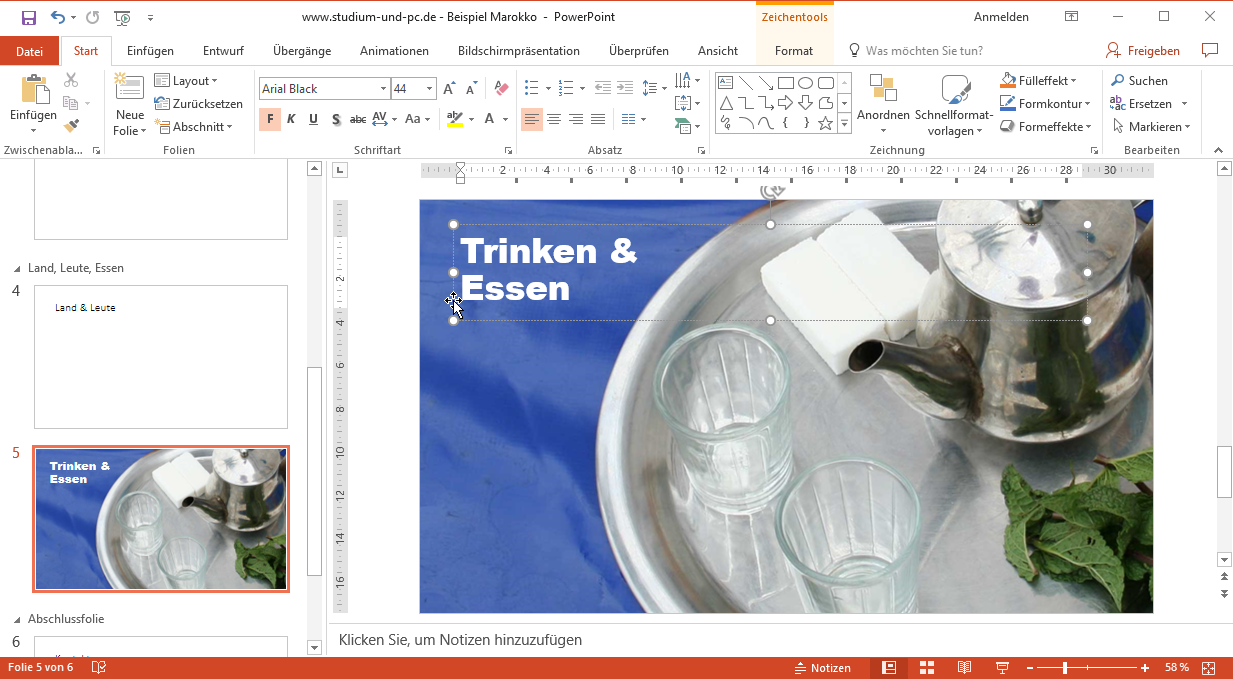Image resolution: width=1233 pixels, height=679 pixels.
Task: Switch to the Entwurf tab
Action: click(x=223, y=51)
